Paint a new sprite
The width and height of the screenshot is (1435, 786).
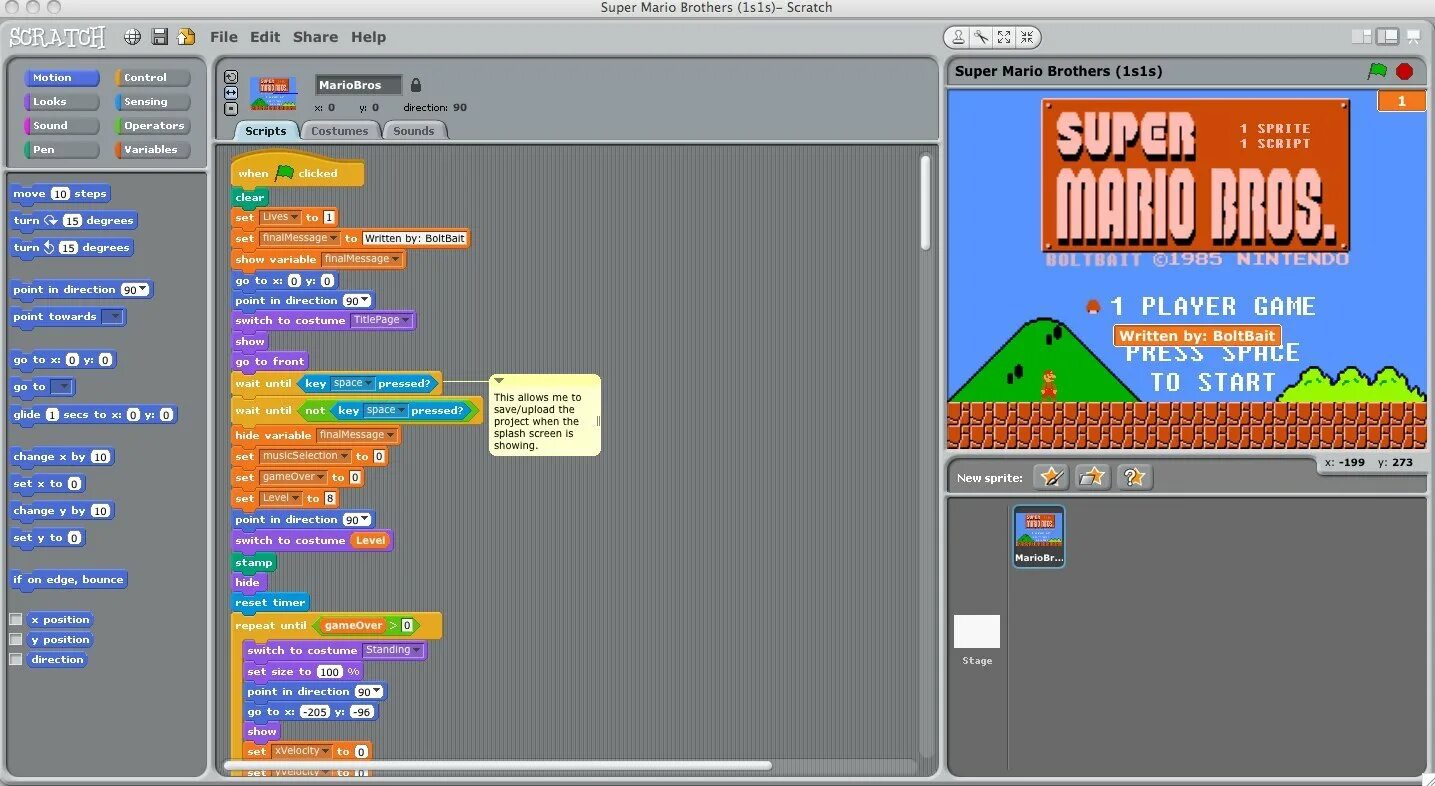(x=1051, y=477)
